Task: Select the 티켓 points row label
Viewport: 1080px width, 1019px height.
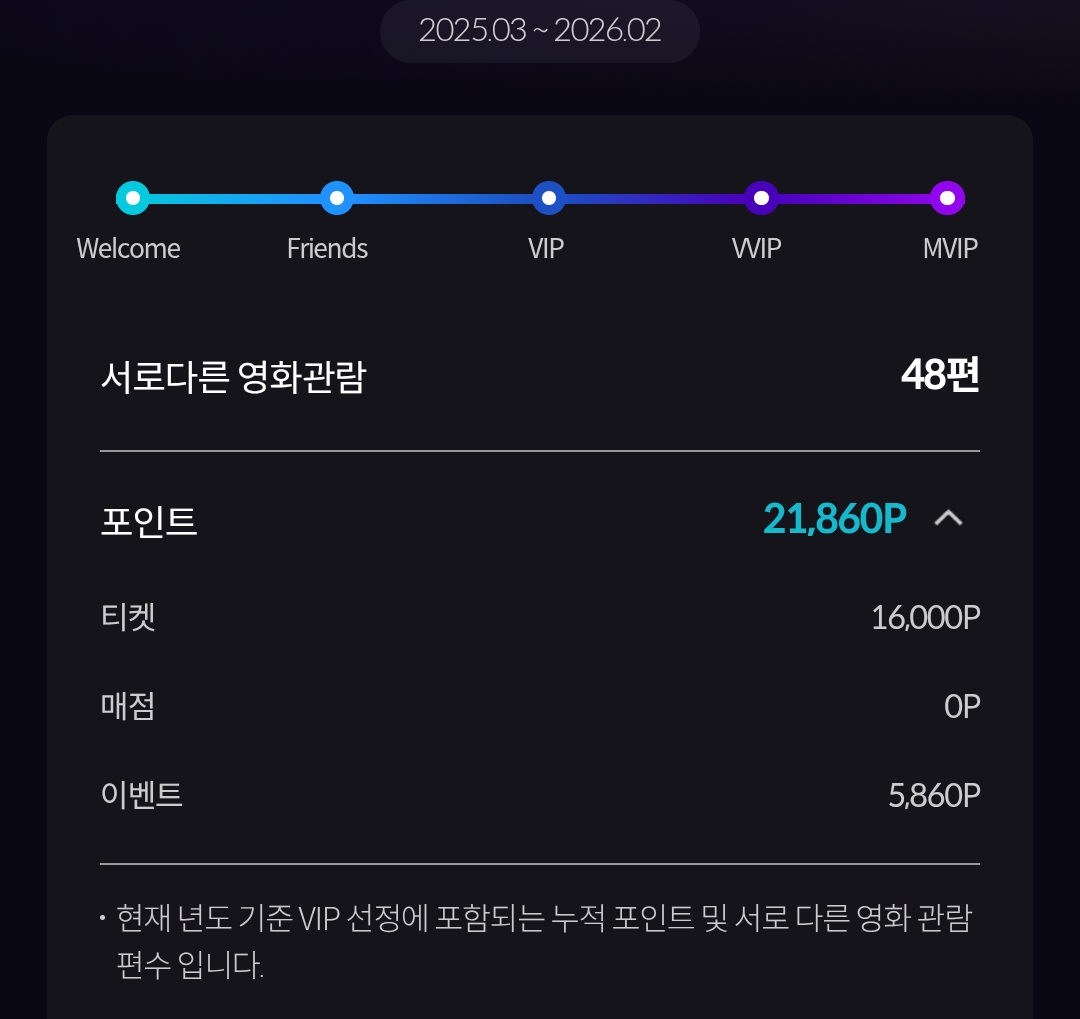Action: click(128, 617)
